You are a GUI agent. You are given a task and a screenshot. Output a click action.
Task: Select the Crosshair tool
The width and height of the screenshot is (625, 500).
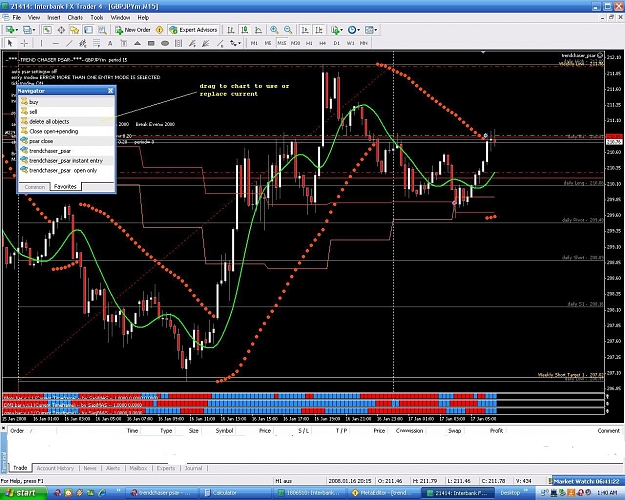(x=24, y=43)
